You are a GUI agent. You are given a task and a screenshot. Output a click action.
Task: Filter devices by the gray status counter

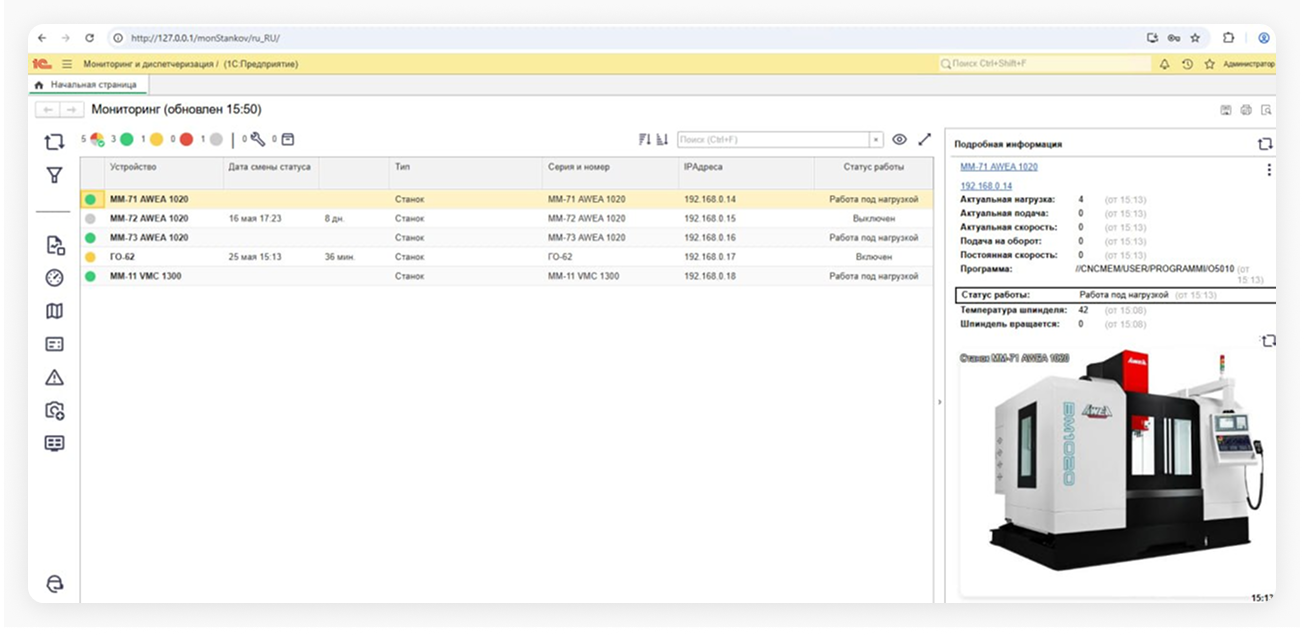(x=216, y=140)
